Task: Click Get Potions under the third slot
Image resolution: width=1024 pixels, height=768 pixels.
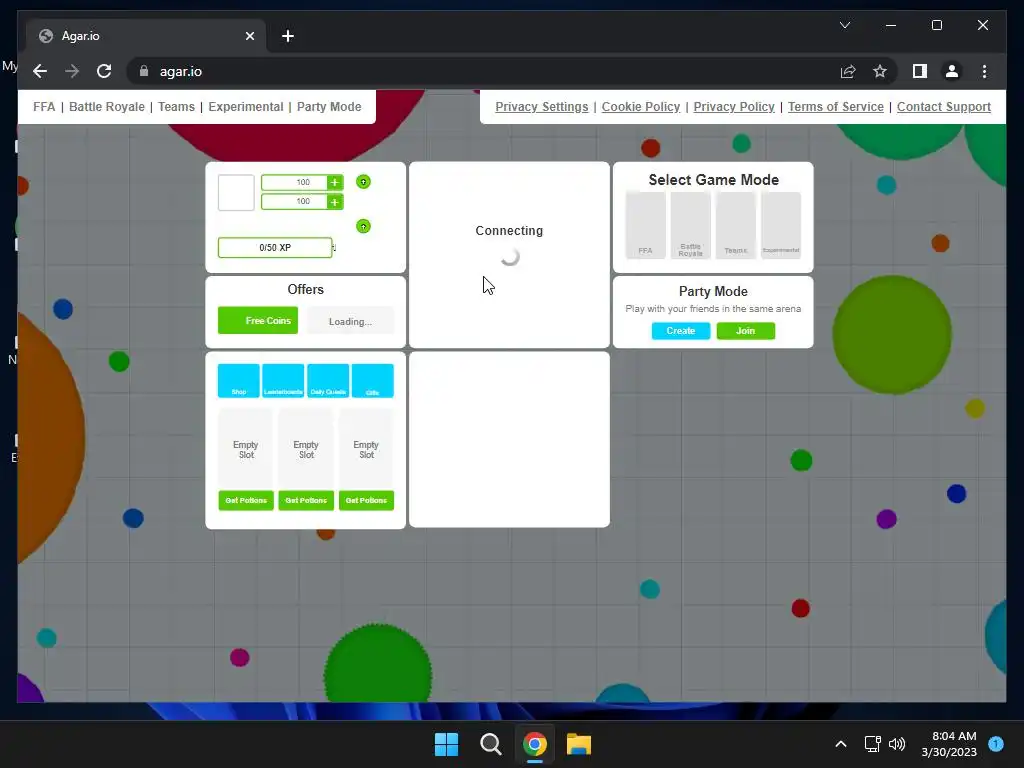Action: 366,500
